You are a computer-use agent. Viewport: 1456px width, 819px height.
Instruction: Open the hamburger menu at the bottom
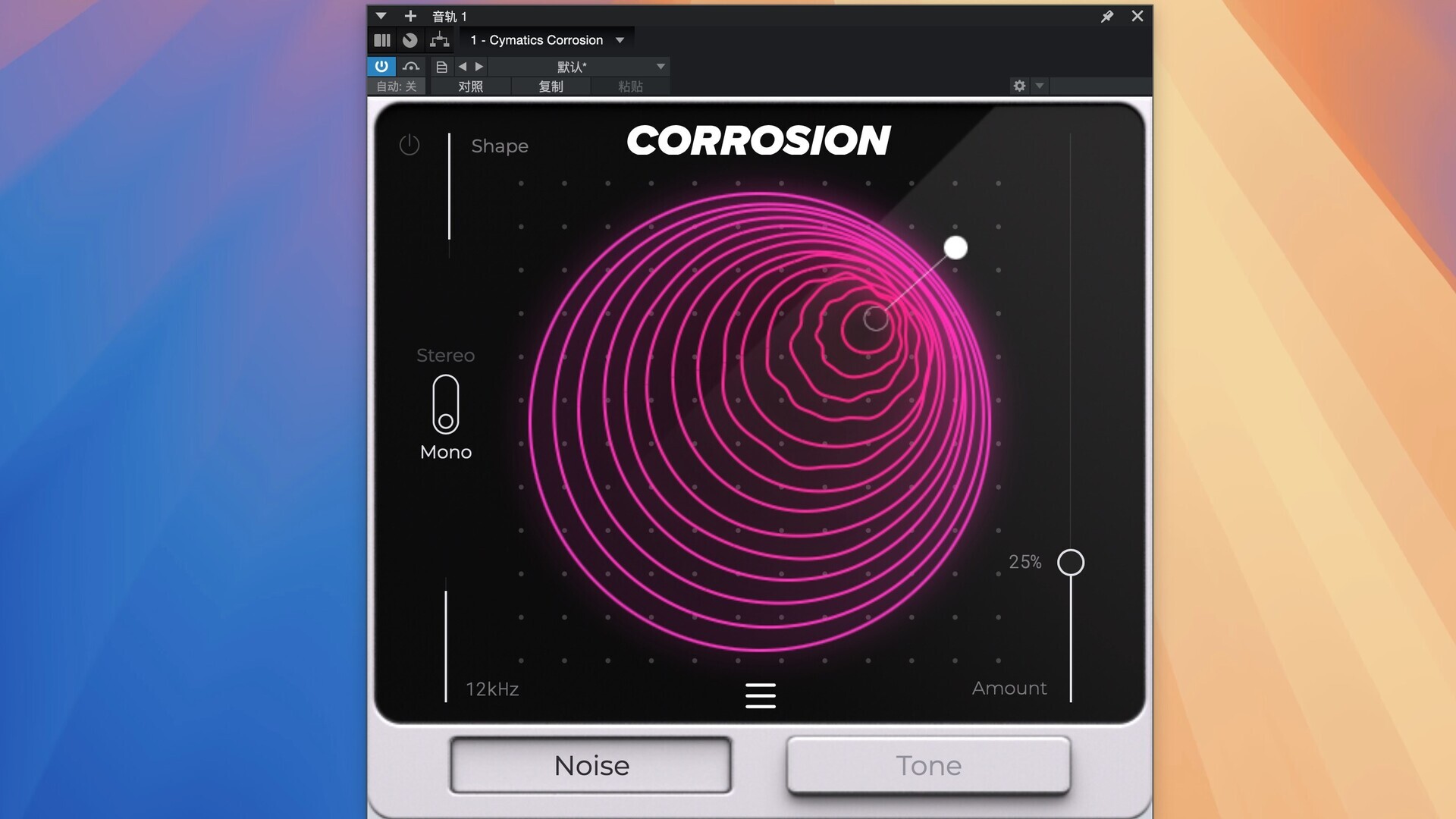tap(761, 695)
